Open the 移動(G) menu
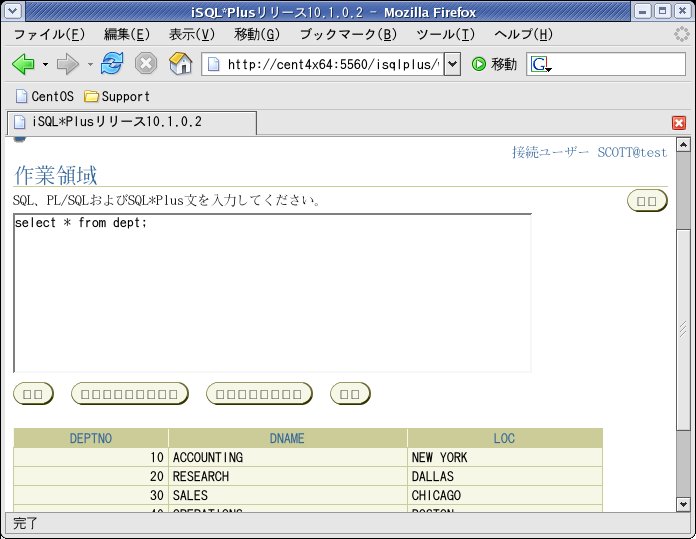The height and width of the screenshot is (539, 696). tap(257, 34)
